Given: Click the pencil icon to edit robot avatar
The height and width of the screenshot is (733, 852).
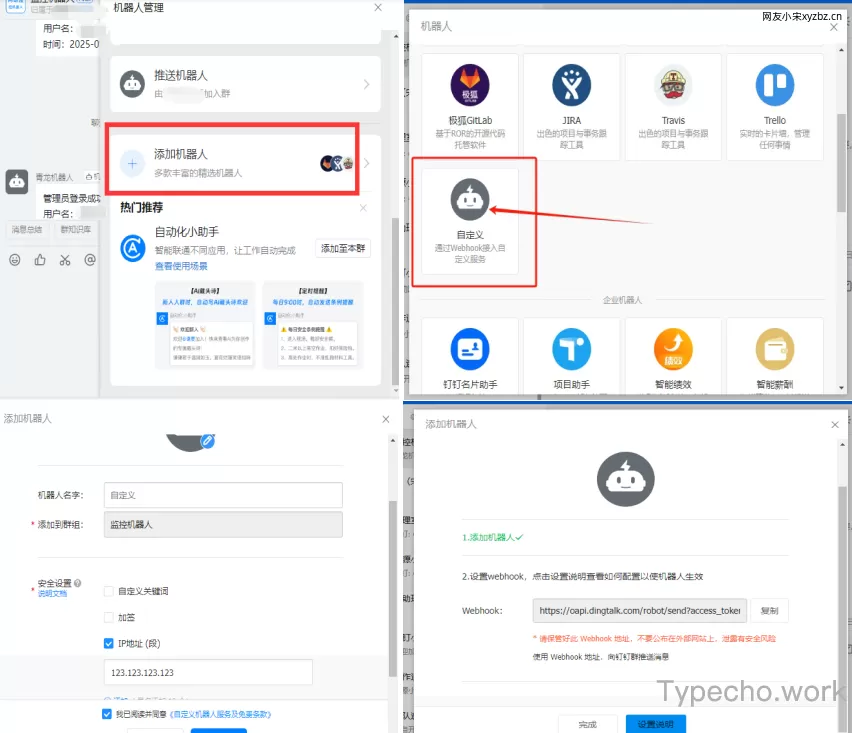Looking at the screenshot, I should [x=208, y=439].
